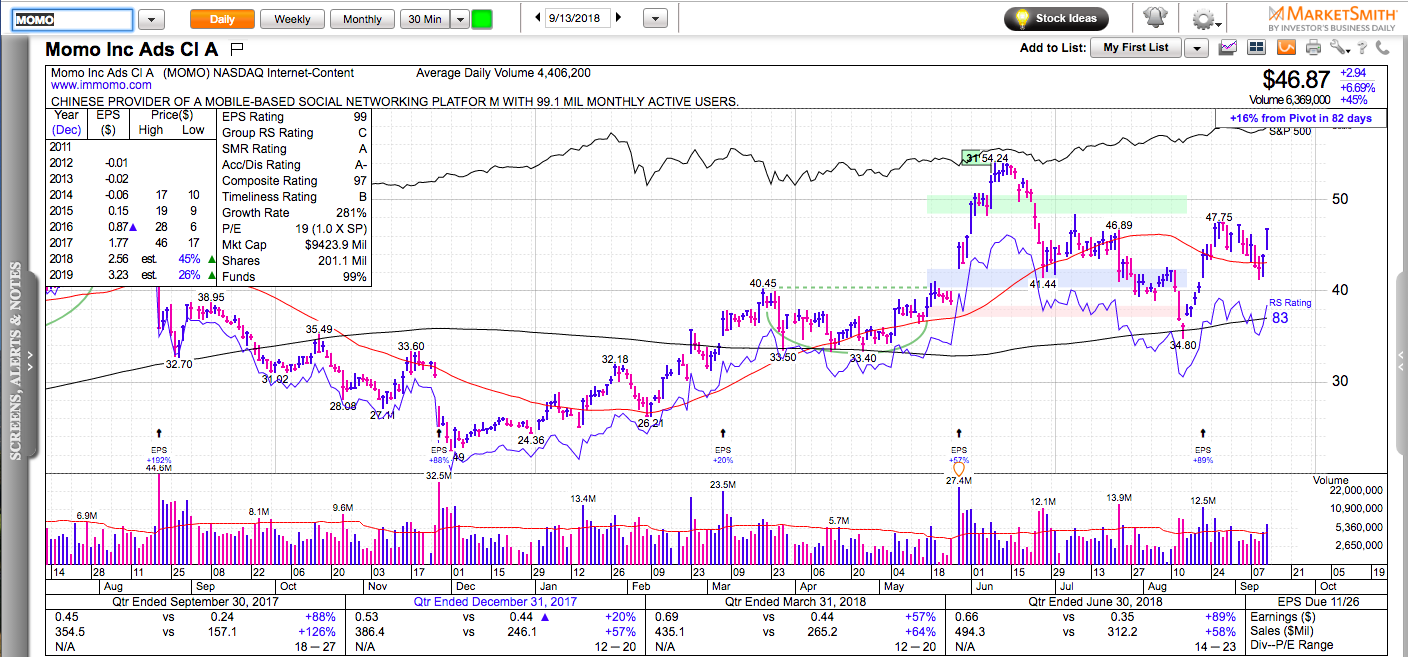This screenshot has height=657, width=1408.
Task: Click the Average Daily Volume 4,406,200 text
Action: click(503, 73)
